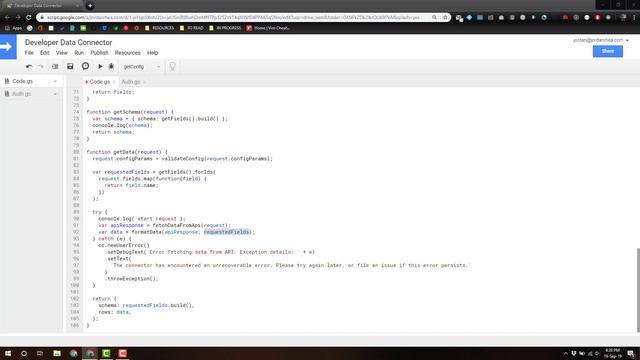The height and width of the screenshot is (360, 640).
Task: Click the zoom magnifier in the address bar
Action: [434, 18]
